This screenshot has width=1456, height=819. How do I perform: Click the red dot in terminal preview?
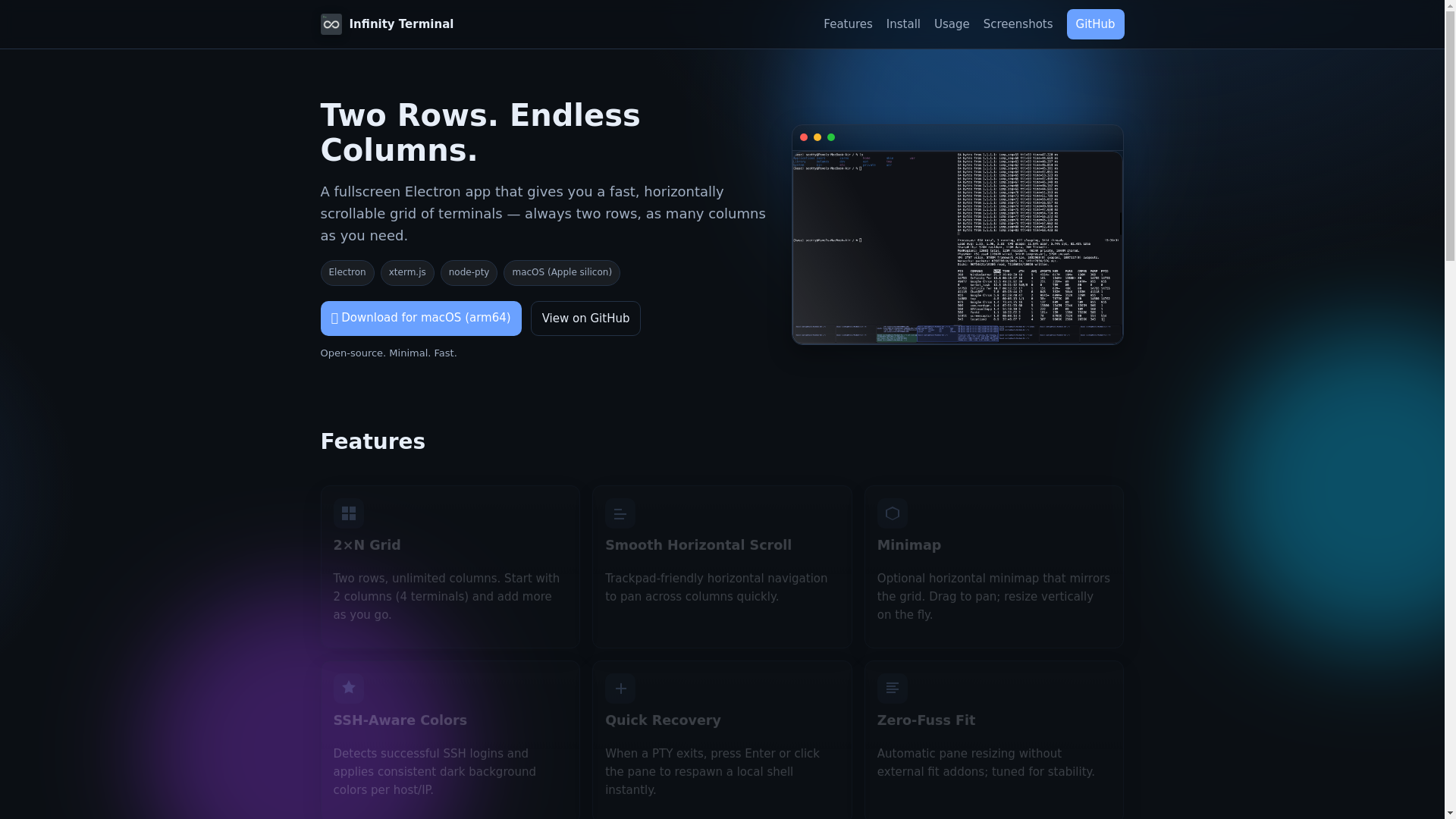pyautogui.click(x=804, y=137)
